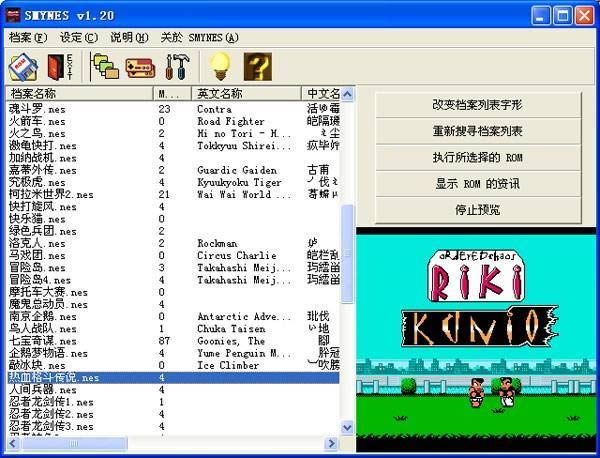
Task: Click the 执行所选择的 ROM button
Action: (478, 158)
